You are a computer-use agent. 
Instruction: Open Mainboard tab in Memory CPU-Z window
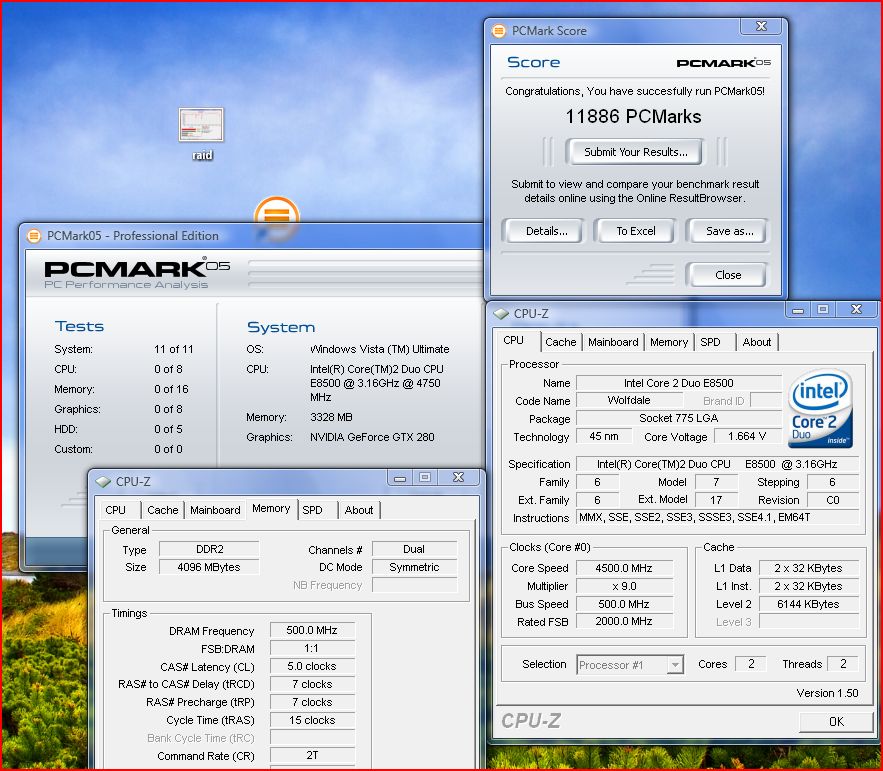click(215, 510)
